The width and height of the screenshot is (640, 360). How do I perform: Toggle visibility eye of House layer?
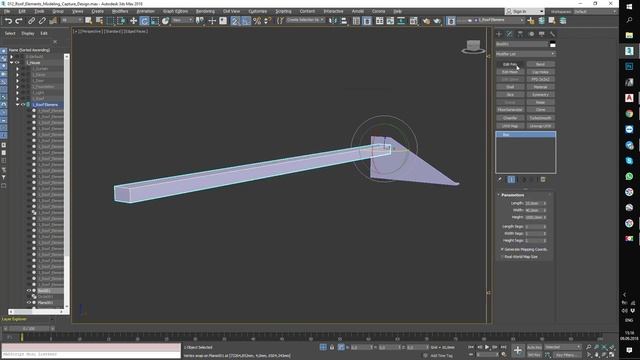click(17, 62)
